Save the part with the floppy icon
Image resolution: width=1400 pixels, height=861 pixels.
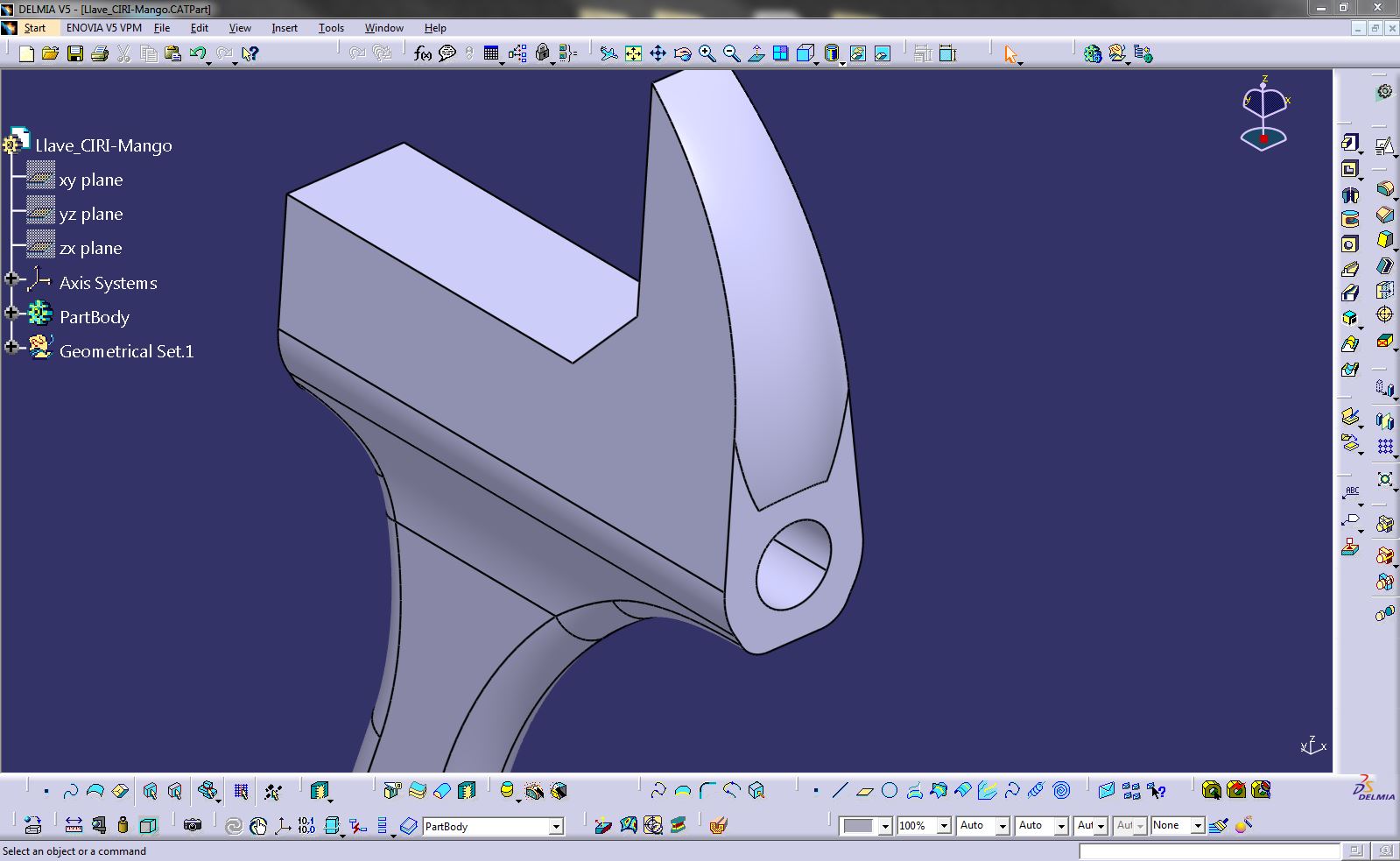point(75,54)
